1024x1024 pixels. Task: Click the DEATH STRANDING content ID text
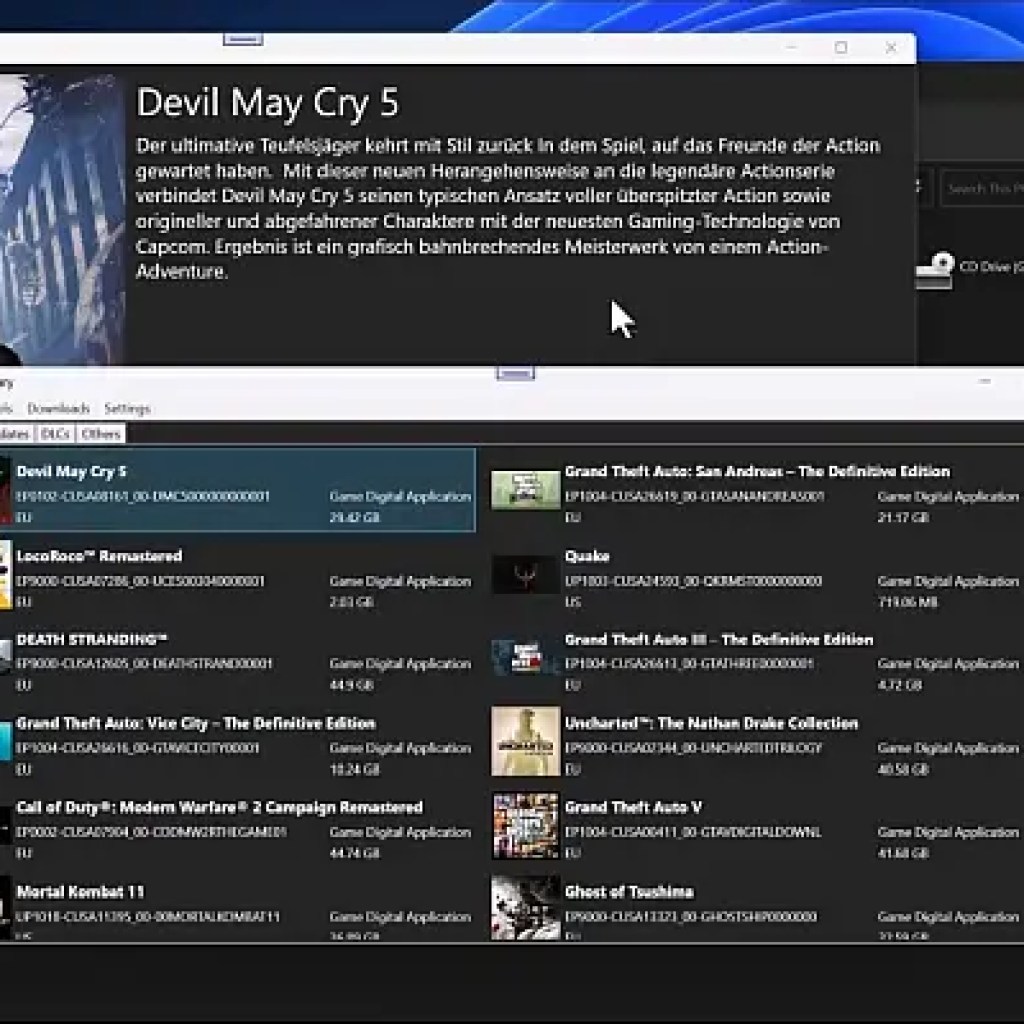click(x=144, y=664)
